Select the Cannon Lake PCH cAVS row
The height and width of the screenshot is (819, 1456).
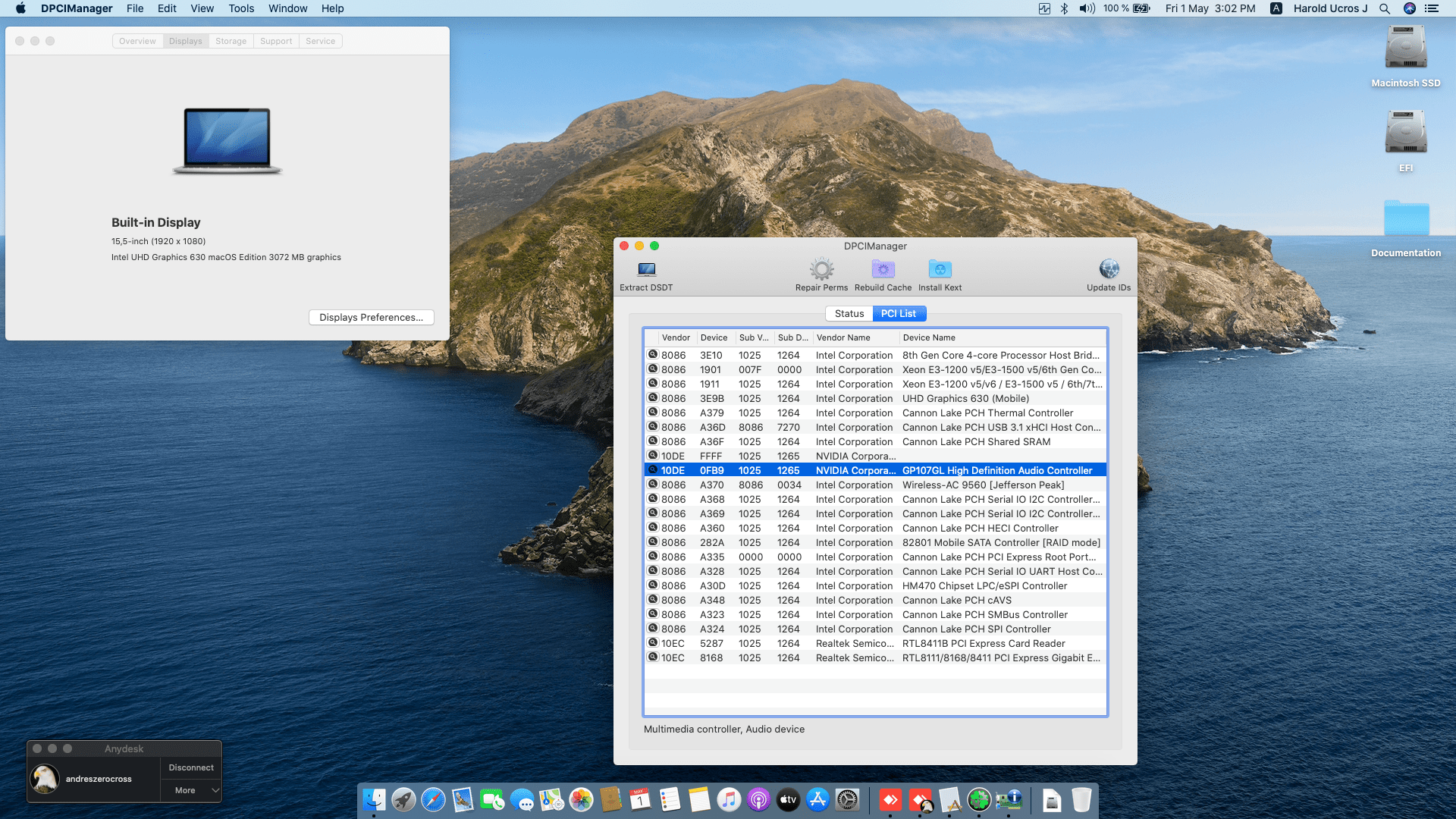point(875,600)
